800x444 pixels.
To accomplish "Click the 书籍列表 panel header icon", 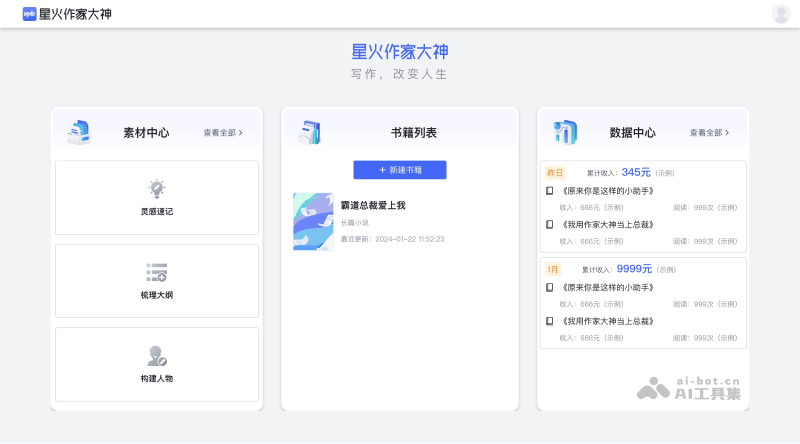I will (x=309, y=132).
